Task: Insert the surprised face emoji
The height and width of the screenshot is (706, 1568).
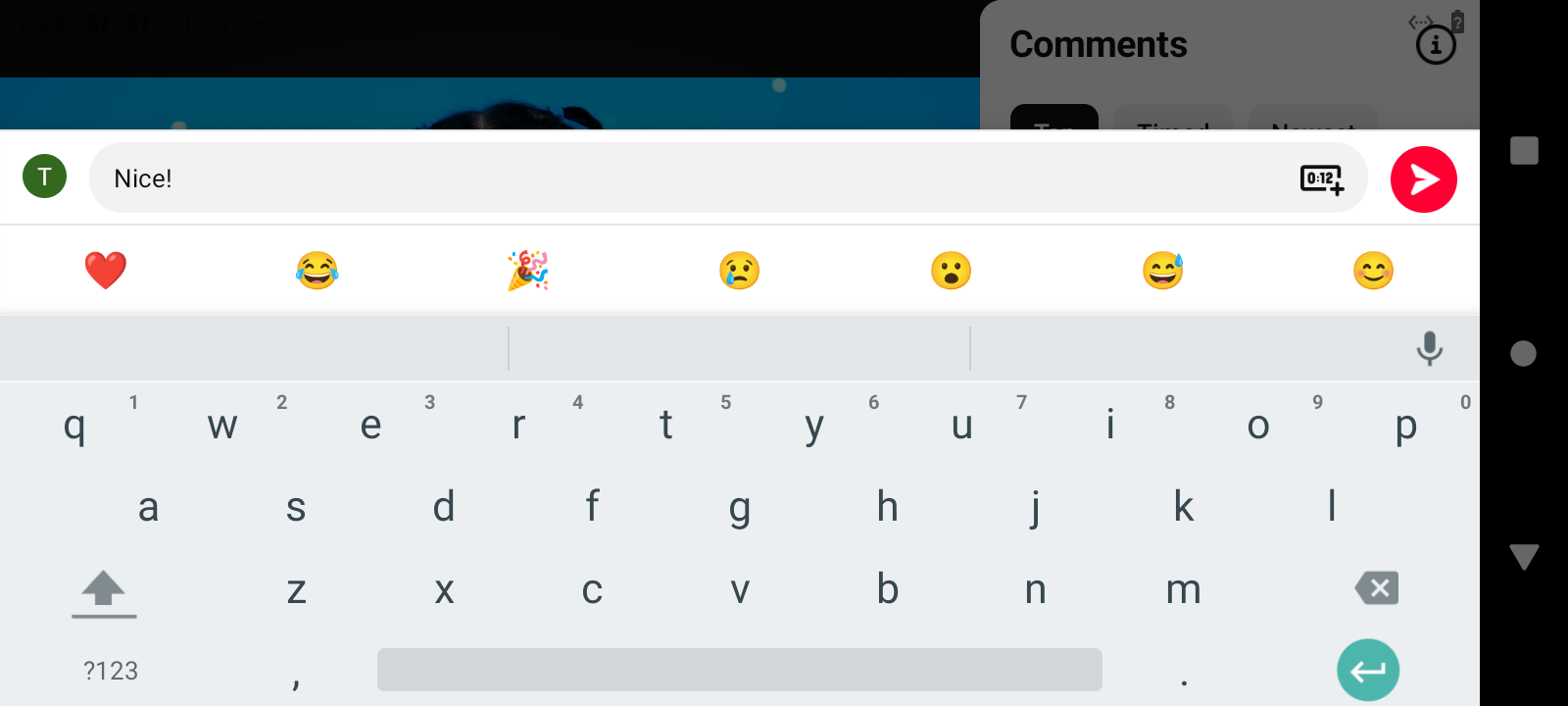Action: click(x=951, y=271)
